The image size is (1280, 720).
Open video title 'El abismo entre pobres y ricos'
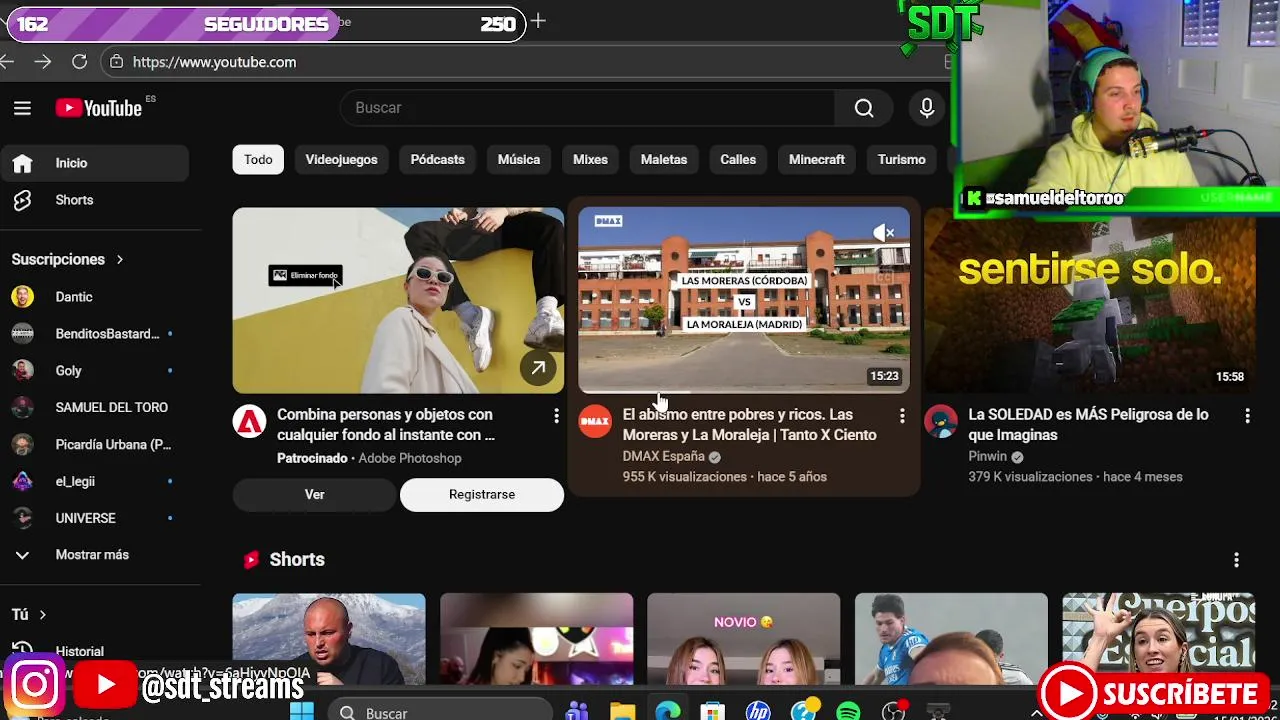750,425
